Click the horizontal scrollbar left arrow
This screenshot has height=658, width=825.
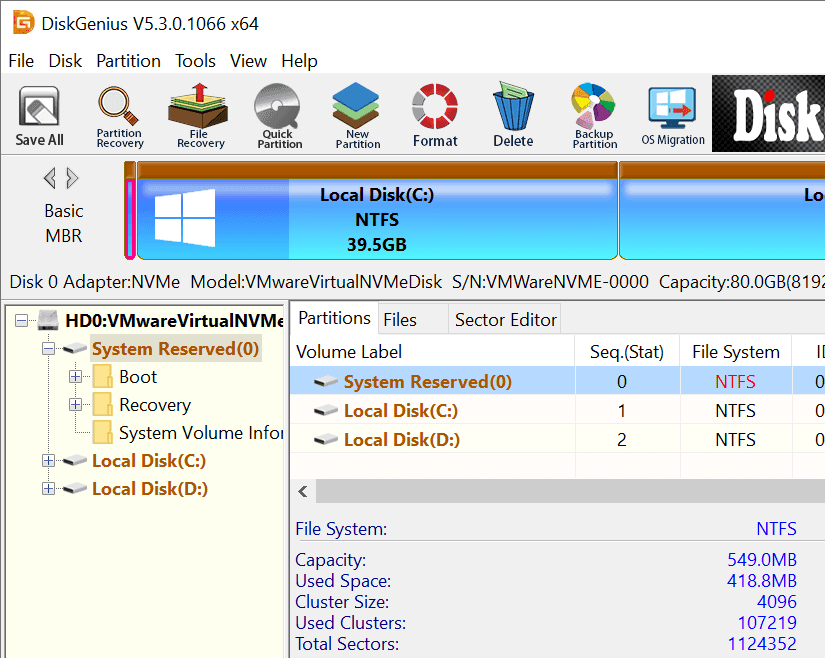click(x=303, y=491)
